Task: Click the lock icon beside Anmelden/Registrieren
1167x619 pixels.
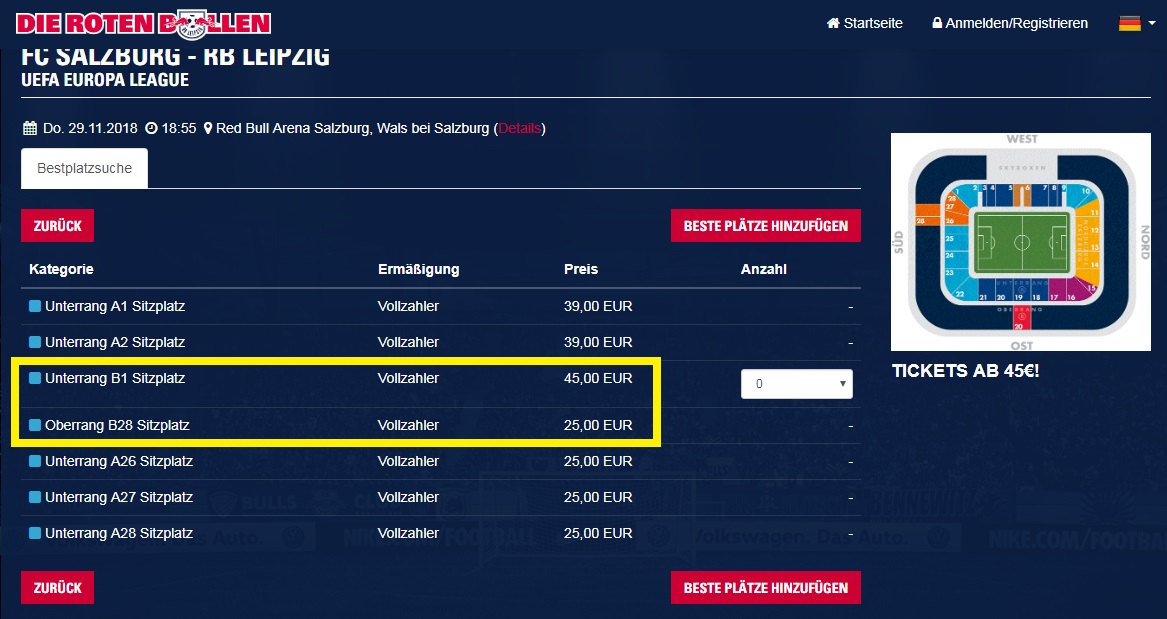Action: pos(937,23)
